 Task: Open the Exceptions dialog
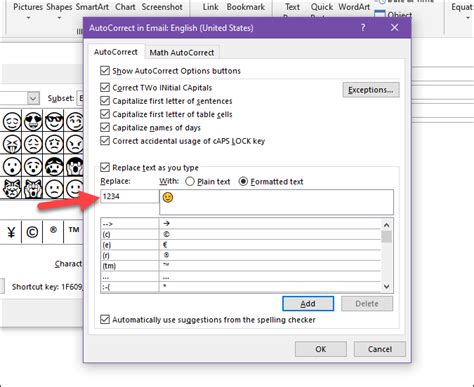coord(371,90)
